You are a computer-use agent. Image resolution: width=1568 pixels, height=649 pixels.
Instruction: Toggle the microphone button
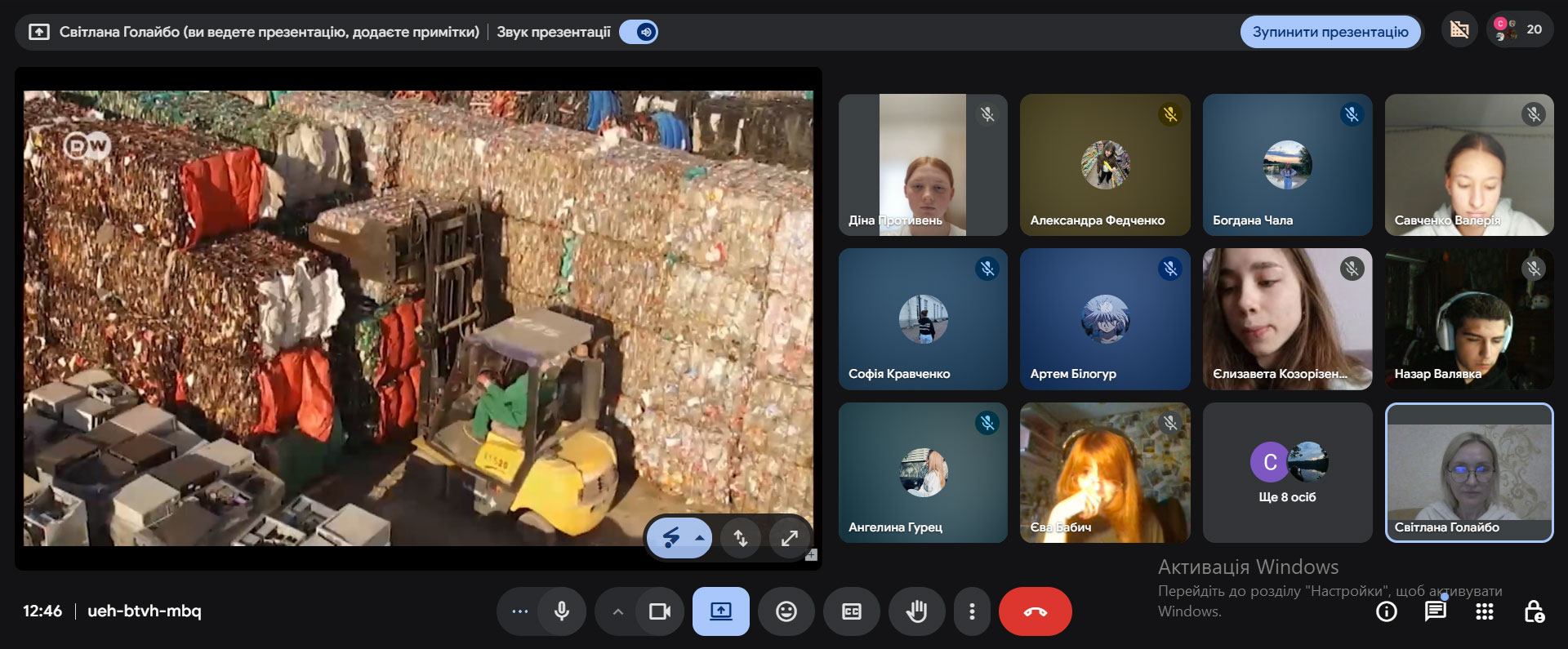point(562,611)
